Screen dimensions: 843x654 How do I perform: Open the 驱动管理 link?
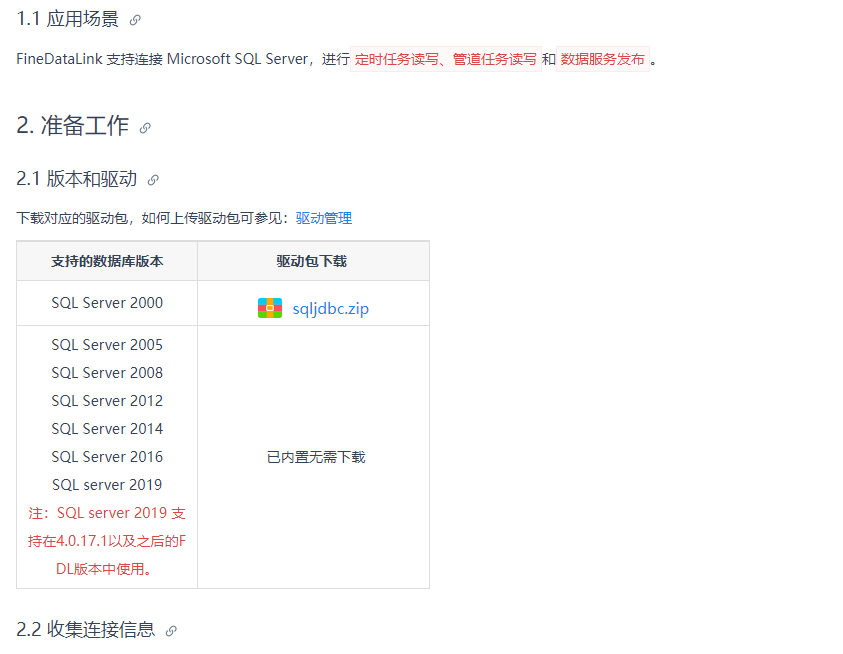[324, 218]
